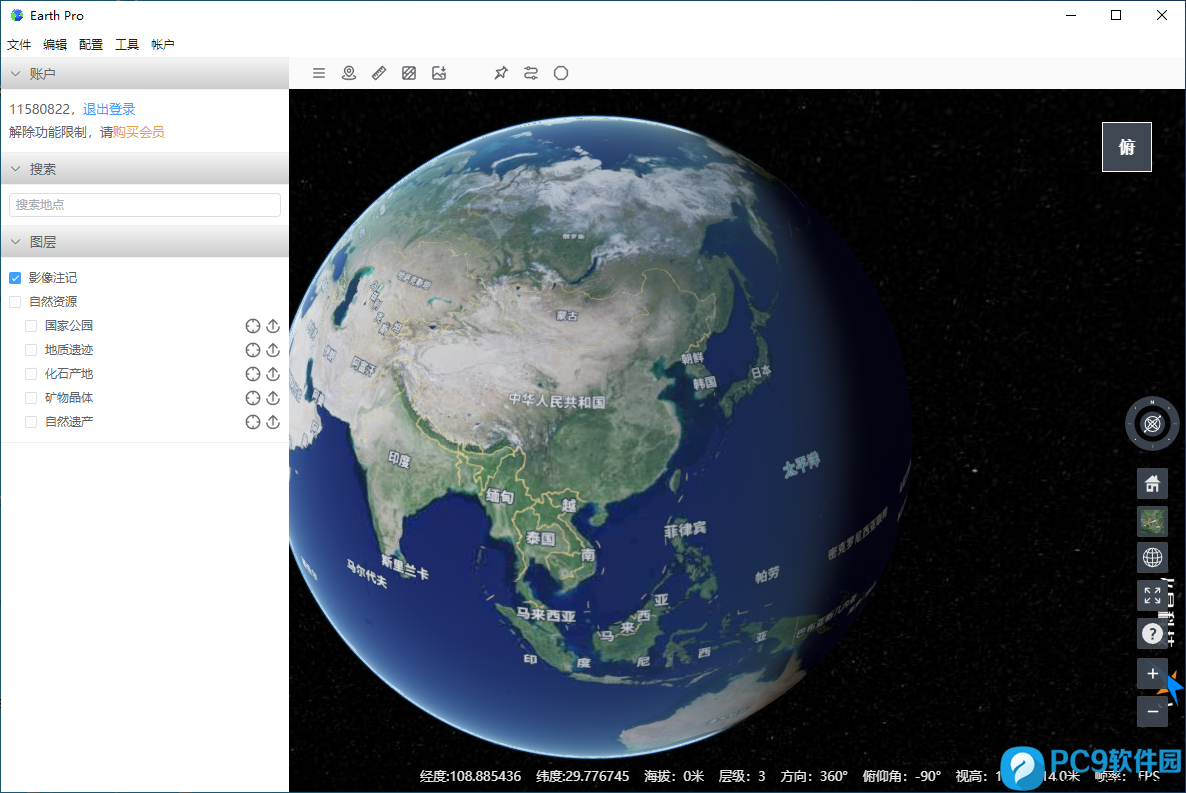This screenshot has width=1186, height=793.
Task: Click the upload icon for 化石产地
Action: click(x=273, y=374)
